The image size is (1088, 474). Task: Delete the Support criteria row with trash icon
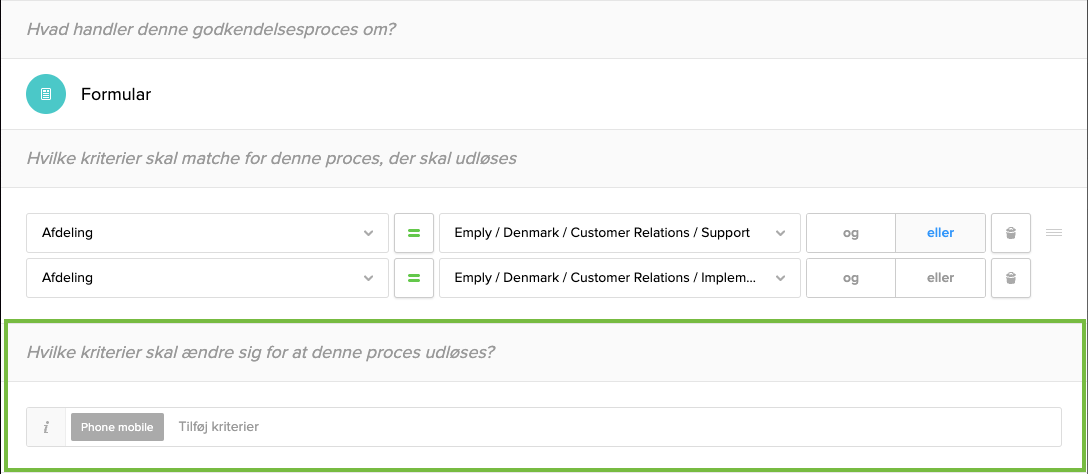tap(1011, 233)
